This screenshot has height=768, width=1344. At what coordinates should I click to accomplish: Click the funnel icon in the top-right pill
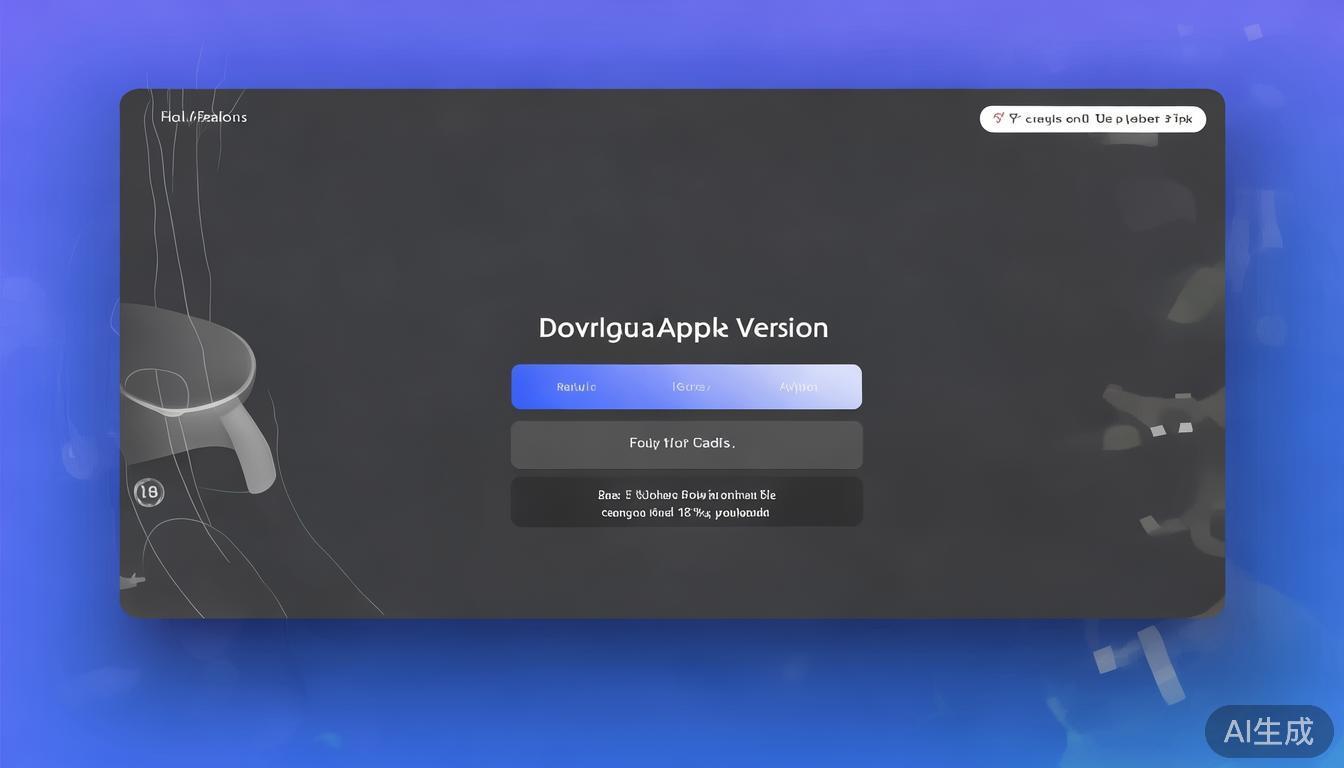[x=1014, y=119]
